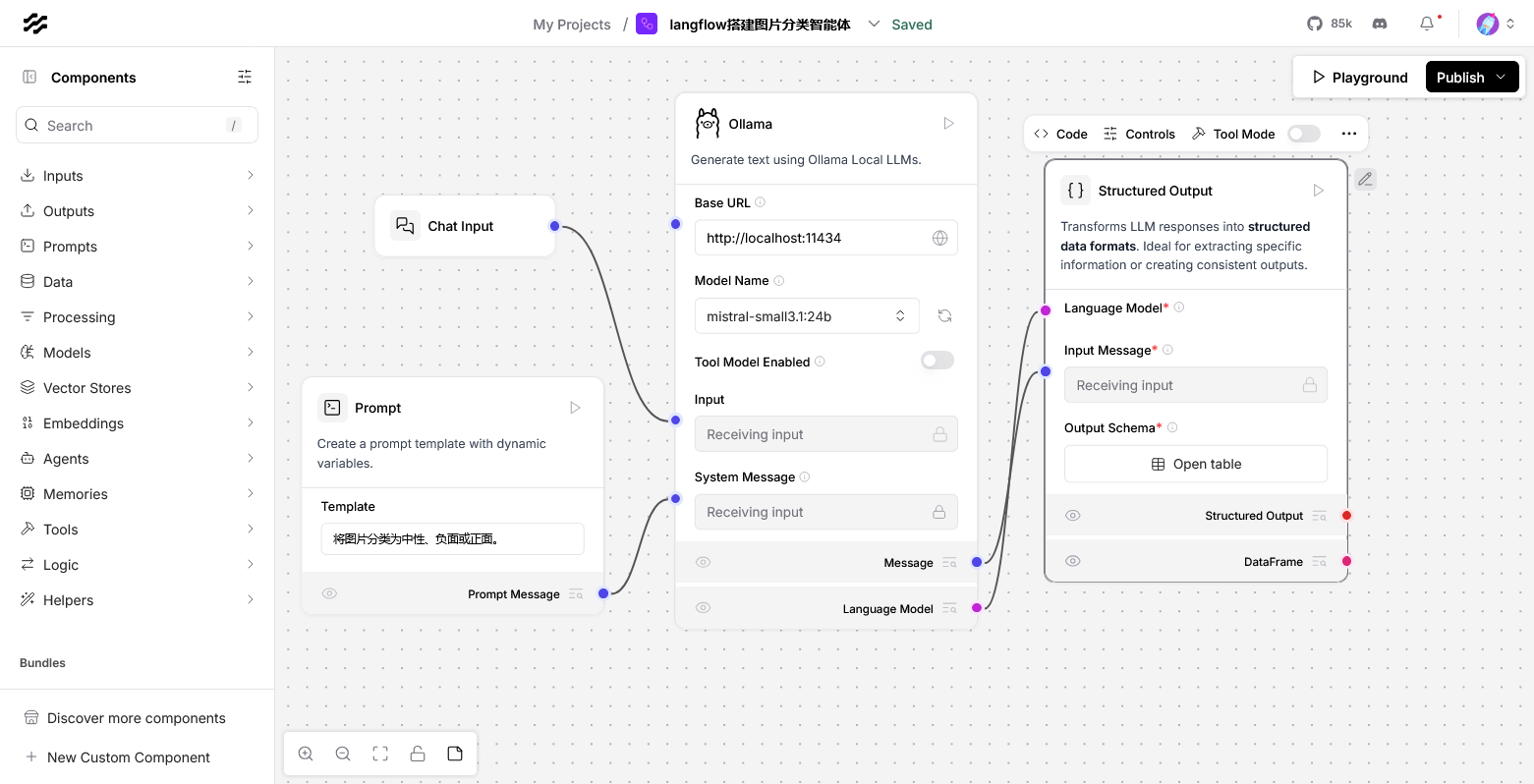Expand the Vector Stores category
Viewport: 1534px width, 784px height.
tap(138, 388)
